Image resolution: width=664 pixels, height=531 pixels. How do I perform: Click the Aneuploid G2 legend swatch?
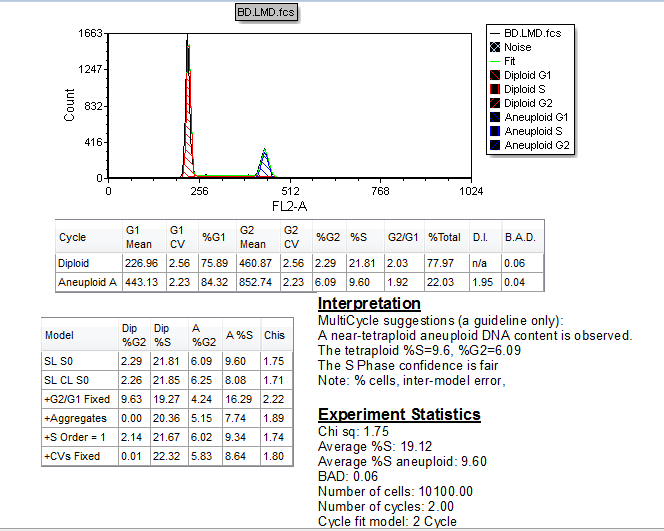tap(494, 145)
